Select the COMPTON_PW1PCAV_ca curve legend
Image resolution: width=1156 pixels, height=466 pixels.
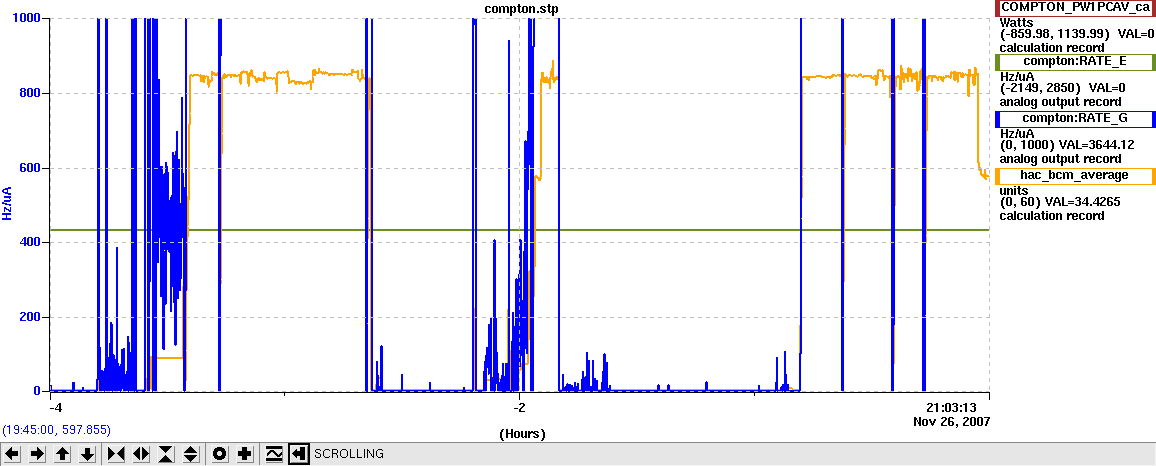point(1075,7)
